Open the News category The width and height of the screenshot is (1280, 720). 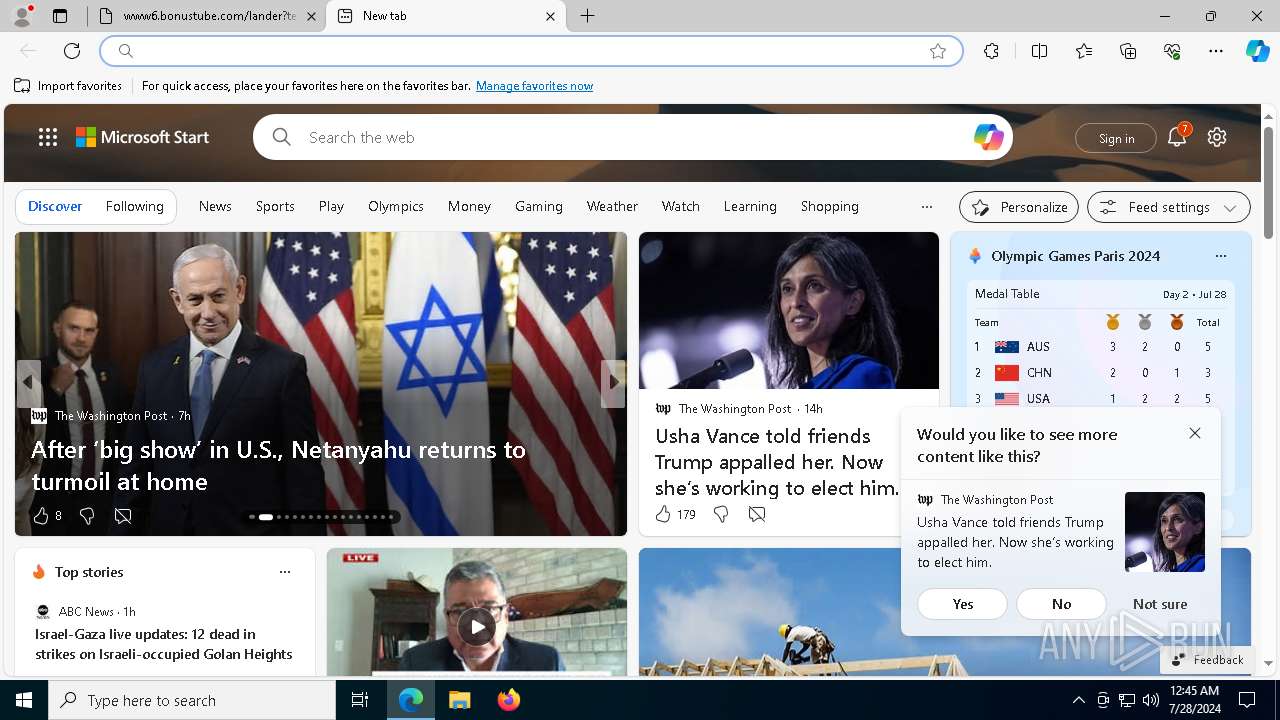tap(215, 206)
